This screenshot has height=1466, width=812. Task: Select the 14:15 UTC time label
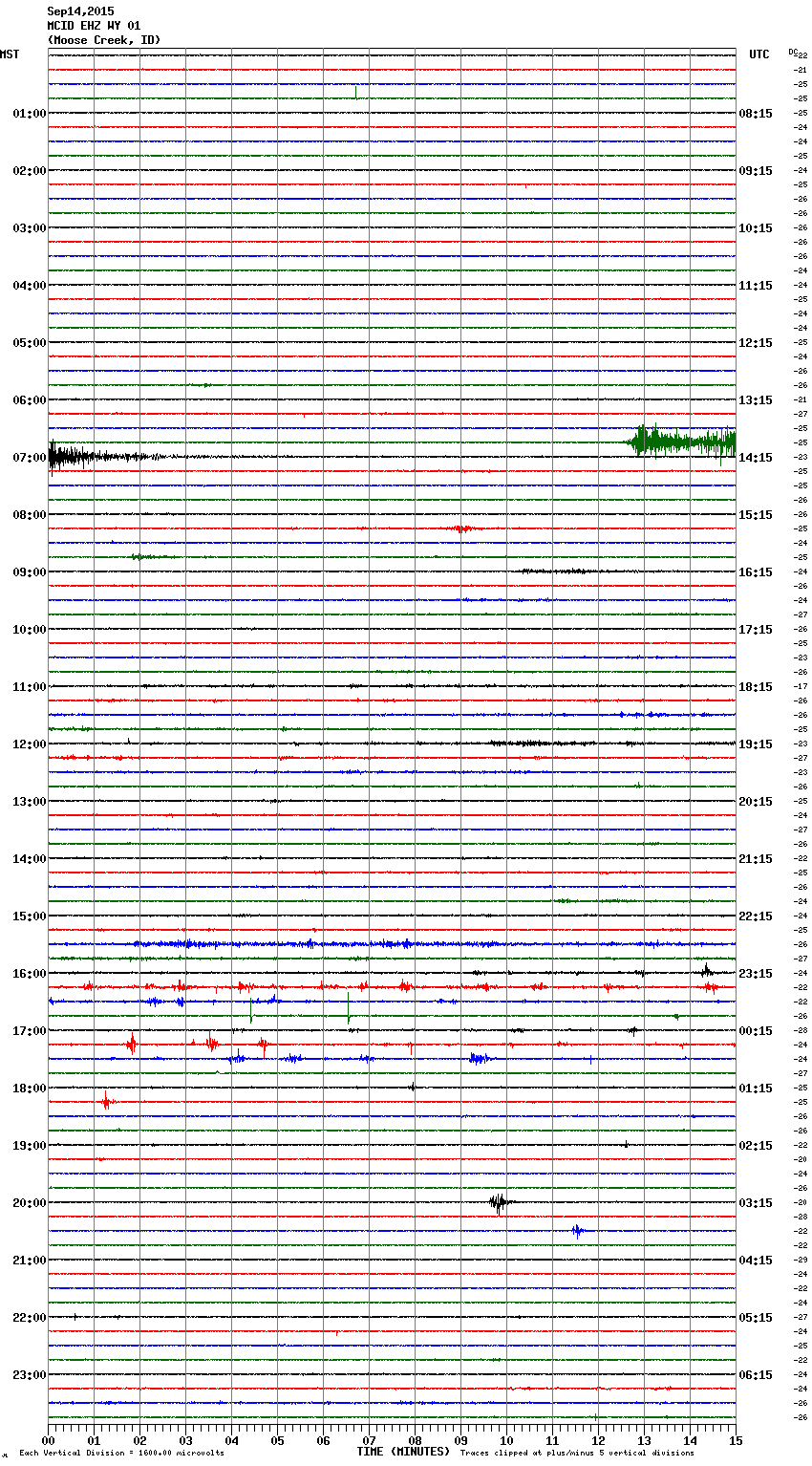(x=756, y=458)
